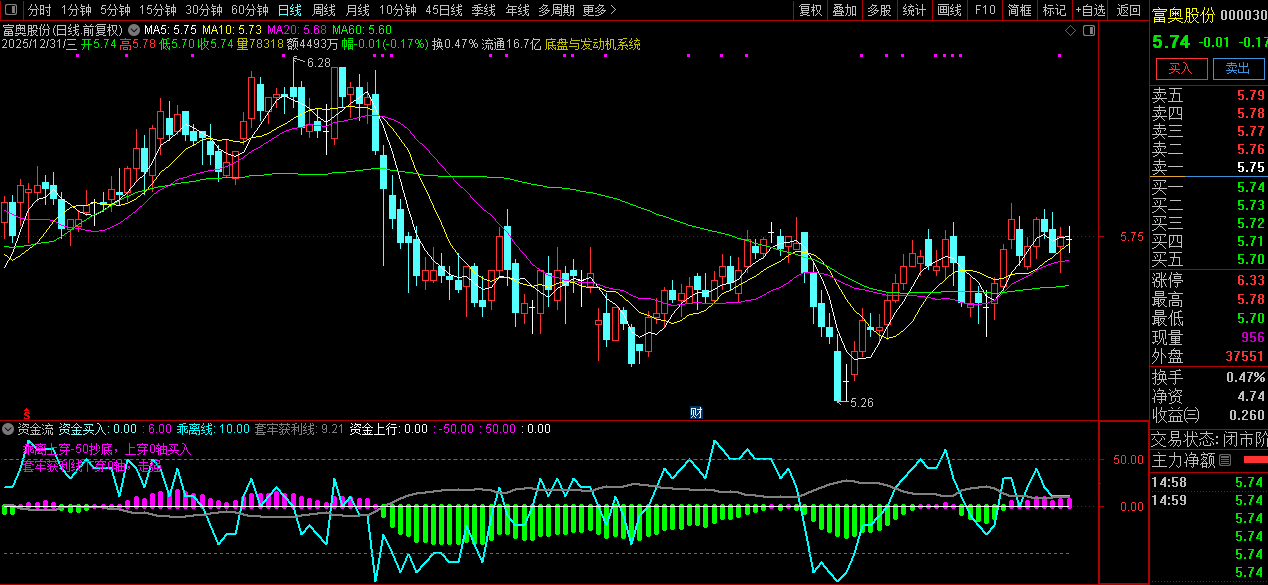Open the 多股 multi-stock view
This screenshot has height=585, width=1268.
[879, 10]
